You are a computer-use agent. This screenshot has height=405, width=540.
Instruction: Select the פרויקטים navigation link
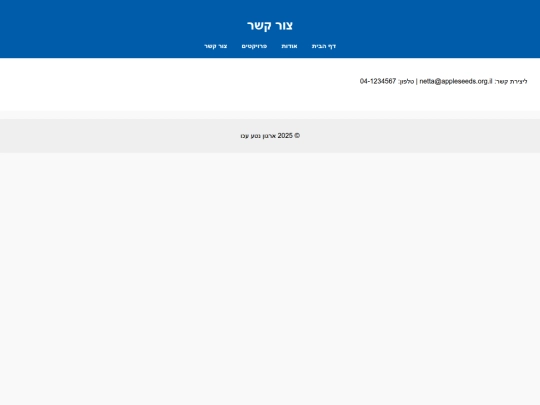pos(254,46)
